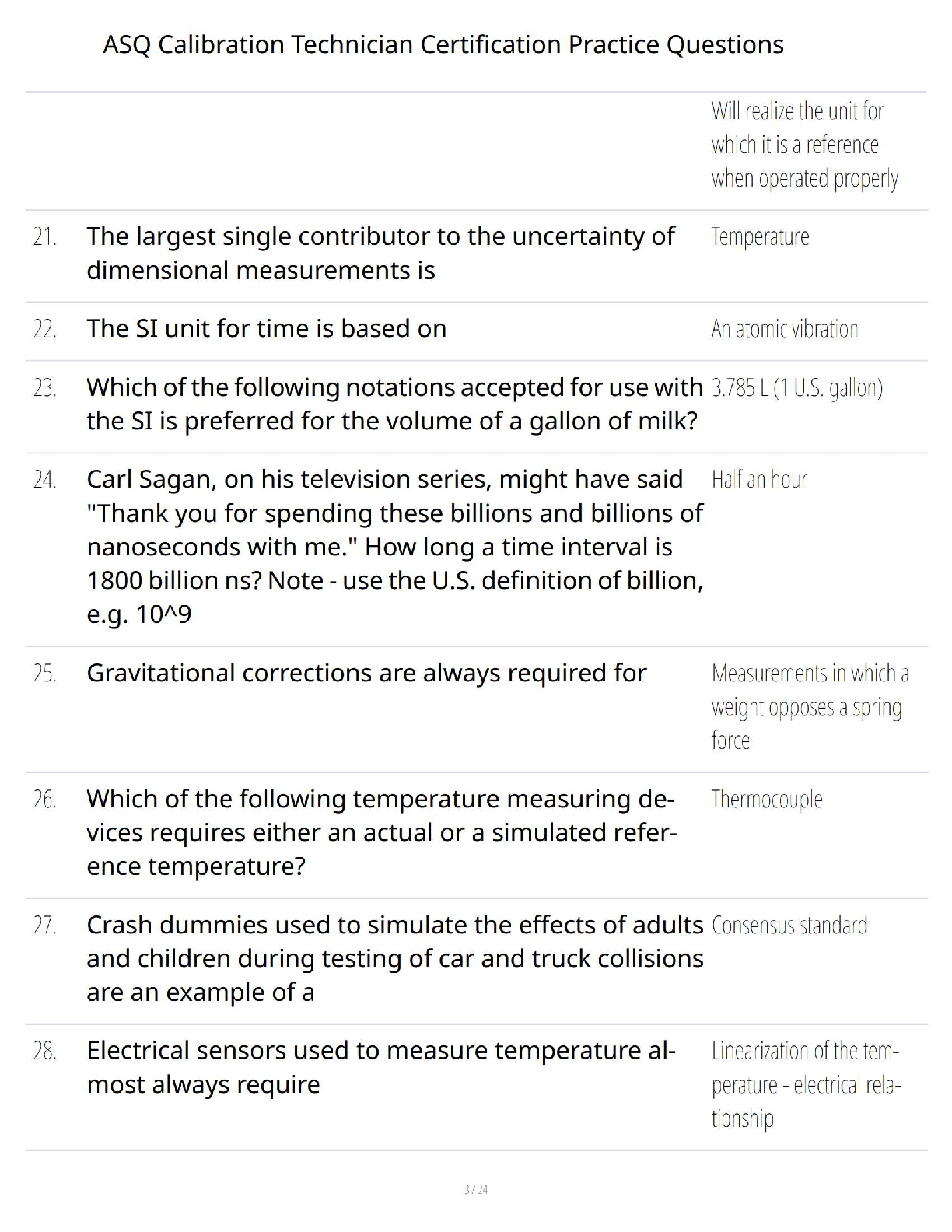Select the answer "Thermocouple"
Screen dimensions: 952x1232
766,800
